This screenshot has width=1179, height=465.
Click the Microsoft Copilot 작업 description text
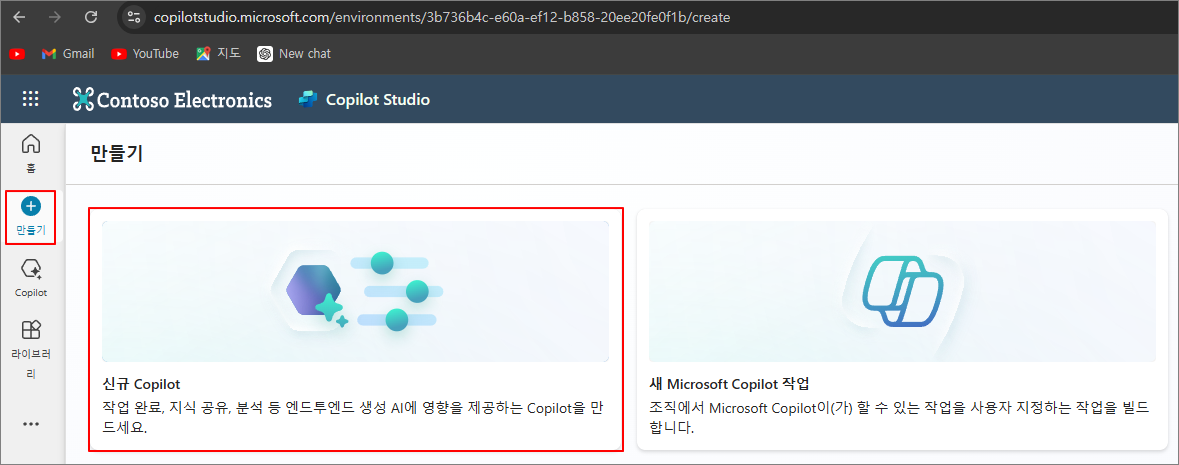tap(899, 418)
